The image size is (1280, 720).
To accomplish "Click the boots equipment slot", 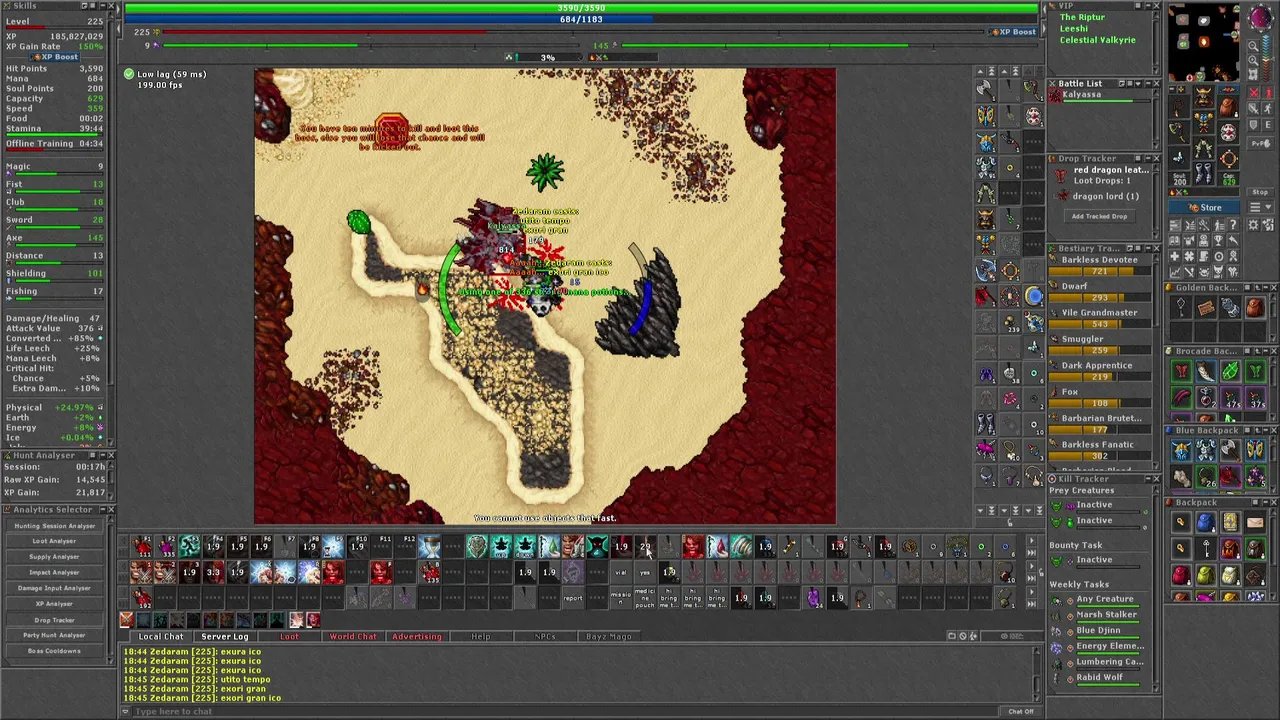I will point(1203,173).
